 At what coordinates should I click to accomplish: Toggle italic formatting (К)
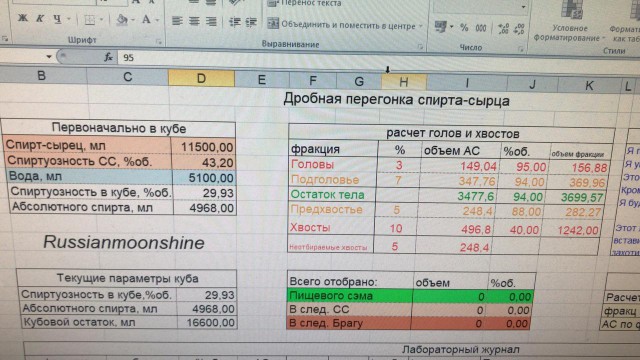pyautogui.click(x=40, y=19)
